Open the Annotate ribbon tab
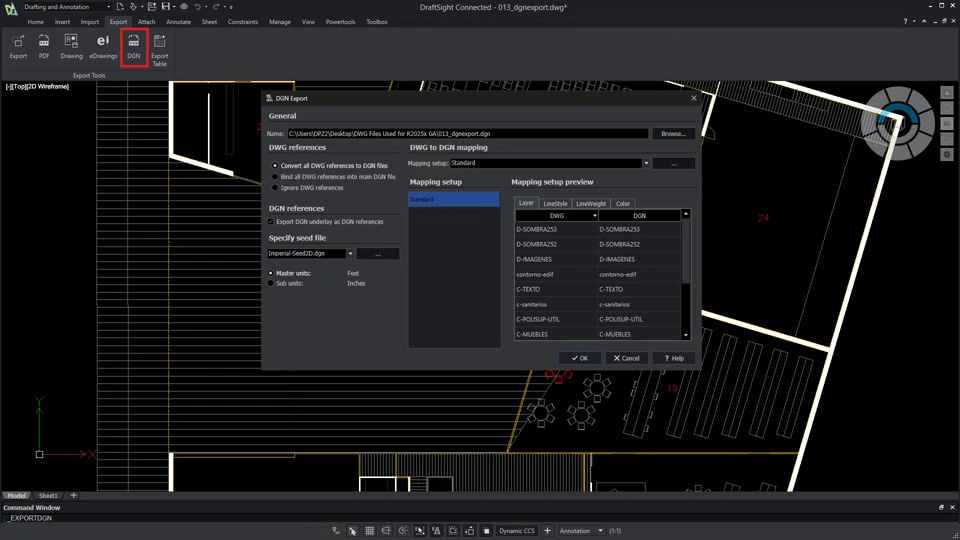 178,21
